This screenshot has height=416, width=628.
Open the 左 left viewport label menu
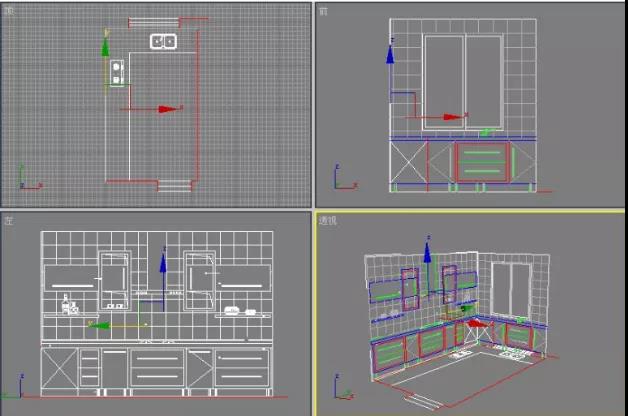click(8, 219)
